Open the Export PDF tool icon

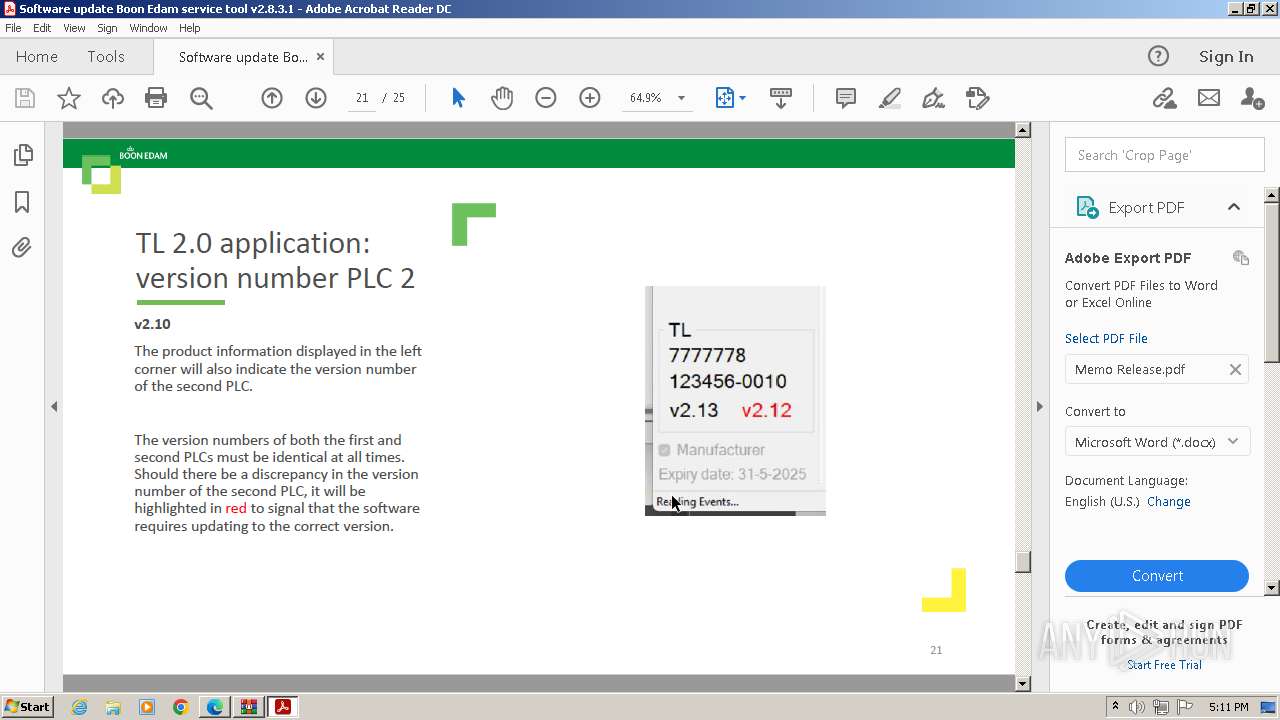click(1087, 207)
